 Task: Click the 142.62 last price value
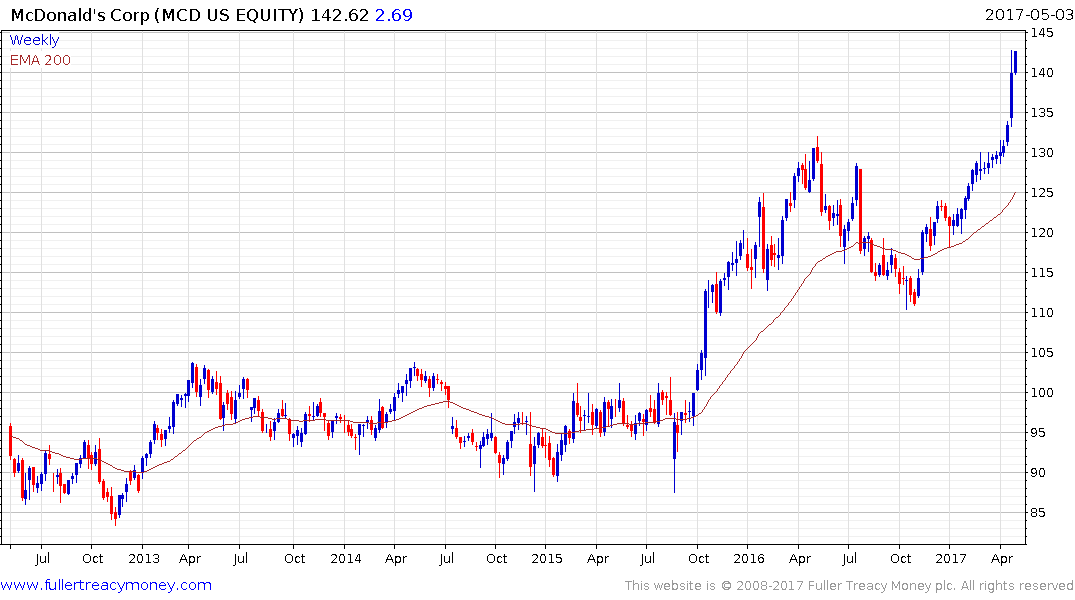339,15
